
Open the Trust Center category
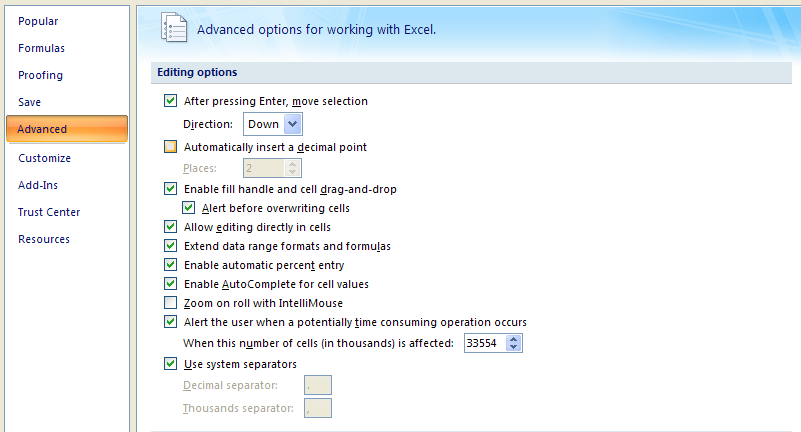[x=49, y=212]
